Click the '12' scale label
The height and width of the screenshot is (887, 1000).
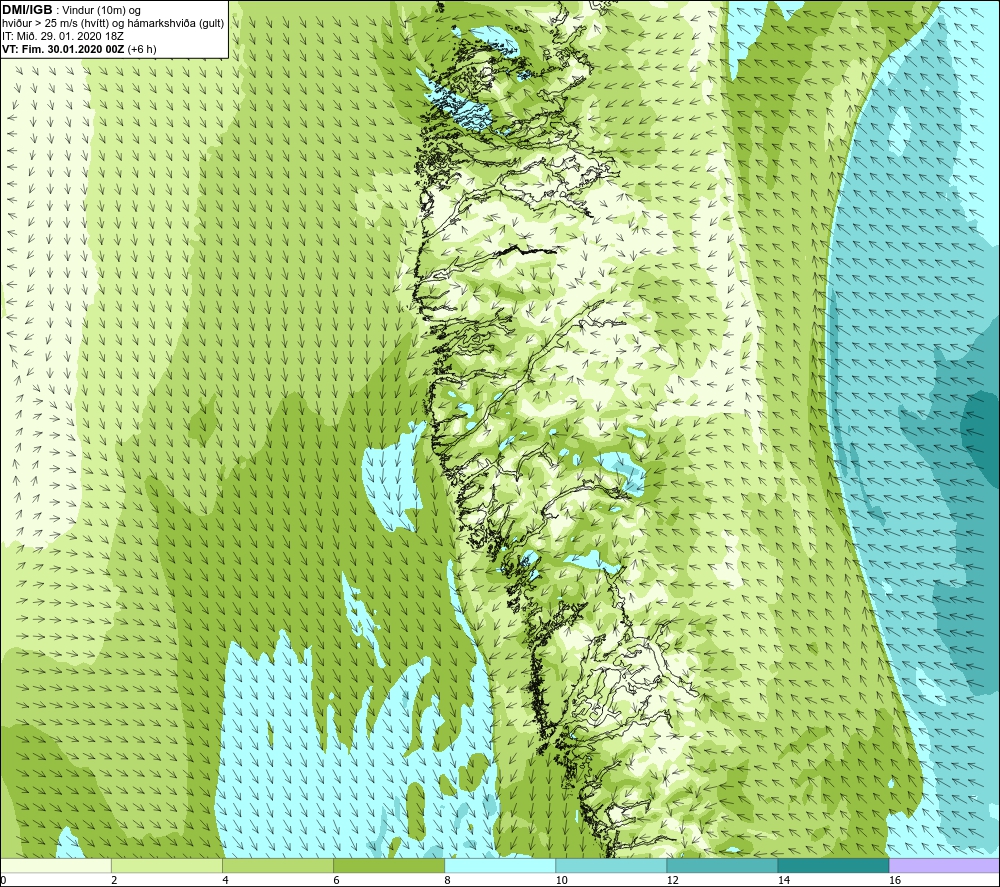tap(672, 880)
